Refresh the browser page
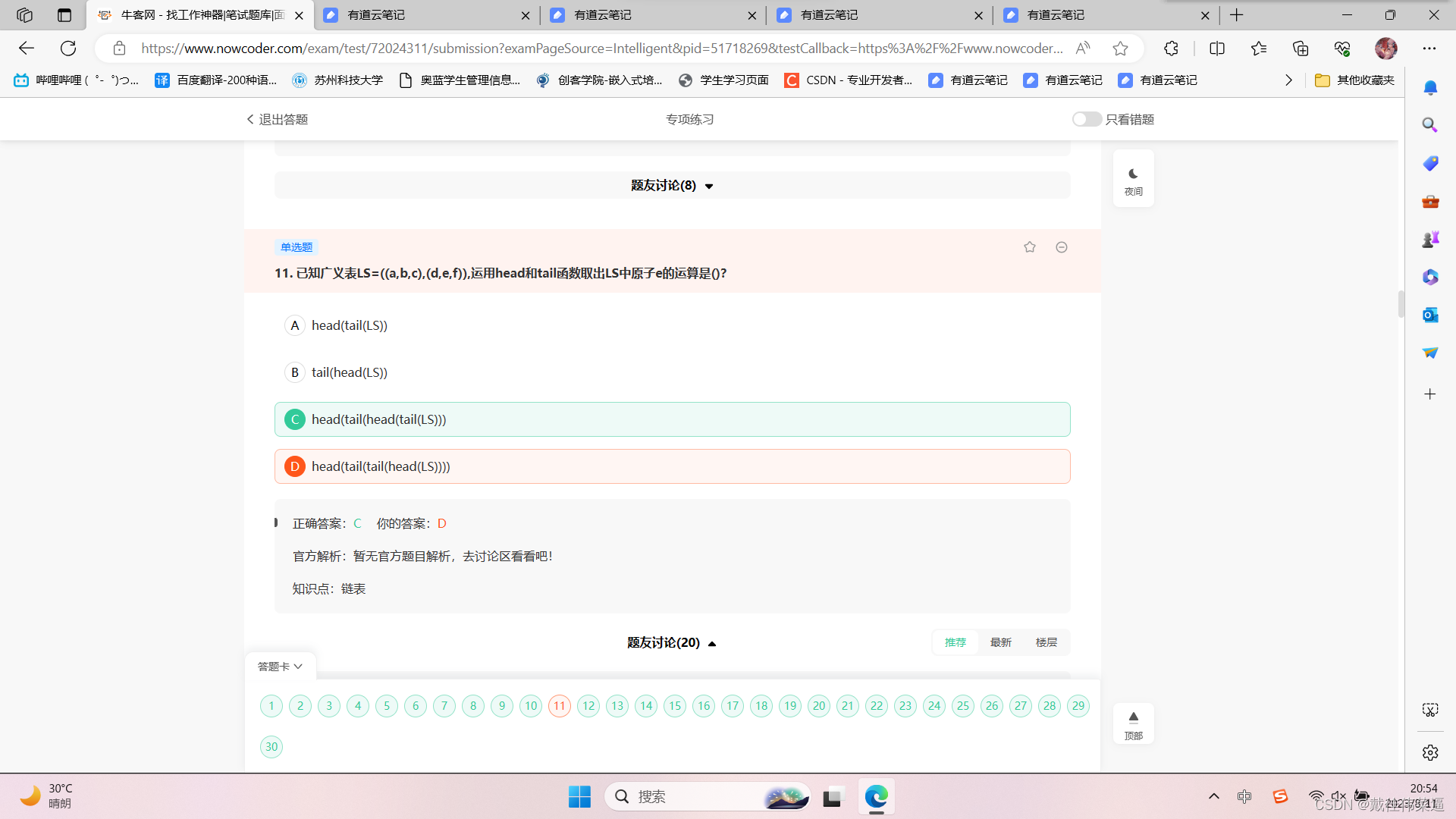This screenshot has width=1456, height=819. 68,49
